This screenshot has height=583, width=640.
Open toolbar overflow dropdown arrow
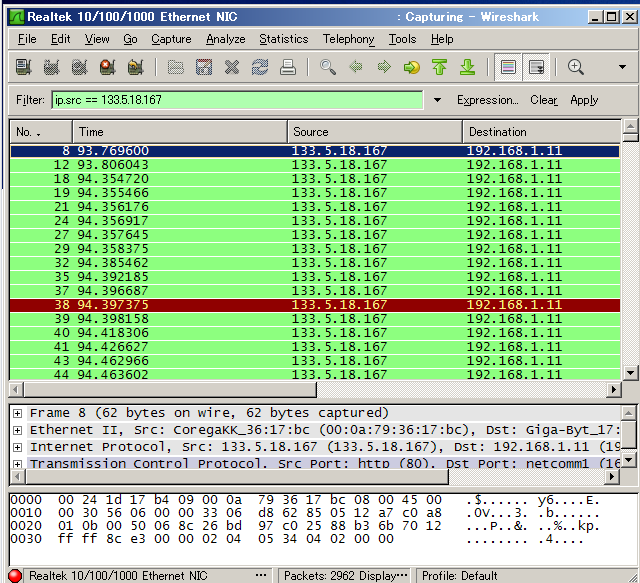click(622, 67)
